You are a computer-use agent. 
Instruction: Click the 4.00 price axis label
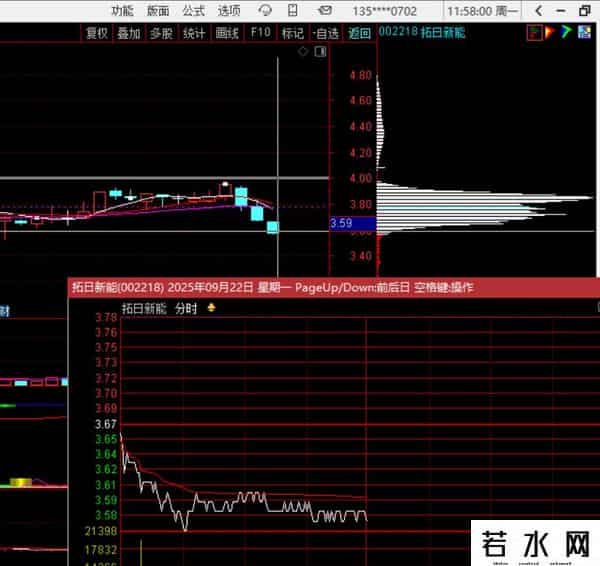coord(360,178)
